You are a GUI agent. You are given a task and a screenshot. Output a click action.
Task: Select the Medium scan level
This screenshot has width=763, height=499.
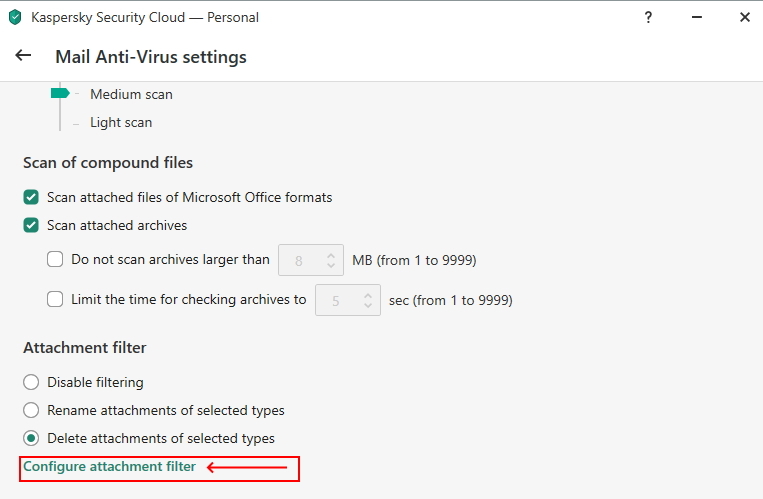coord(131,95)
